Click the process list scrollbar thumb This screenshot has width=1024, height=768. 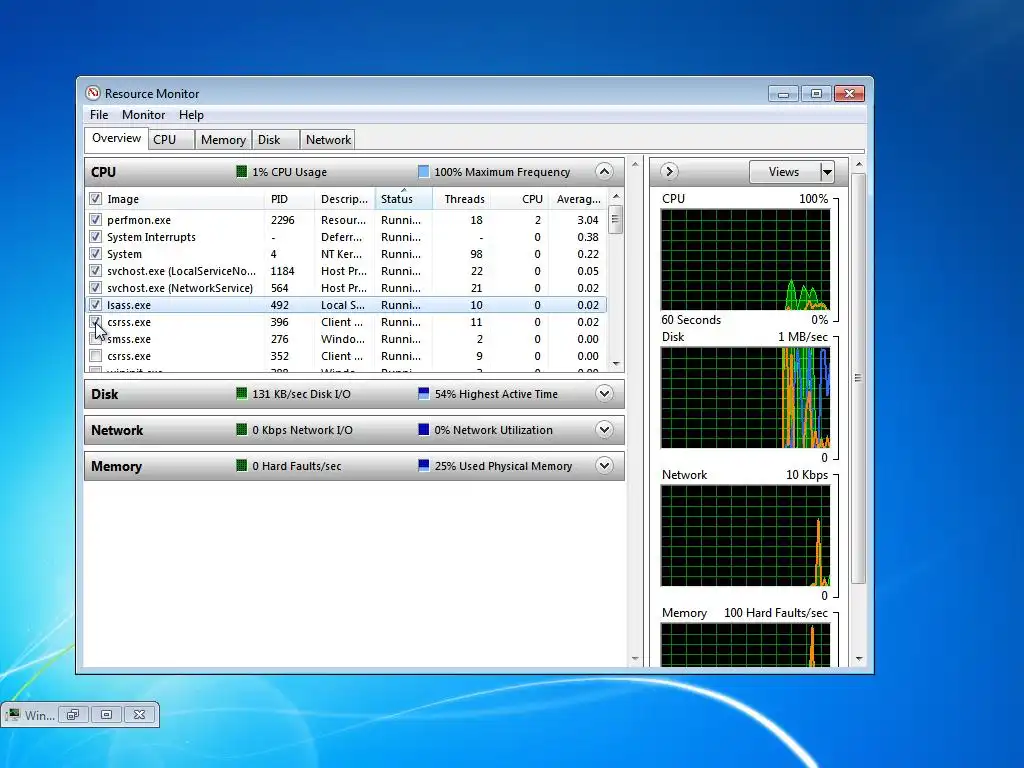[x=615, y=219]
